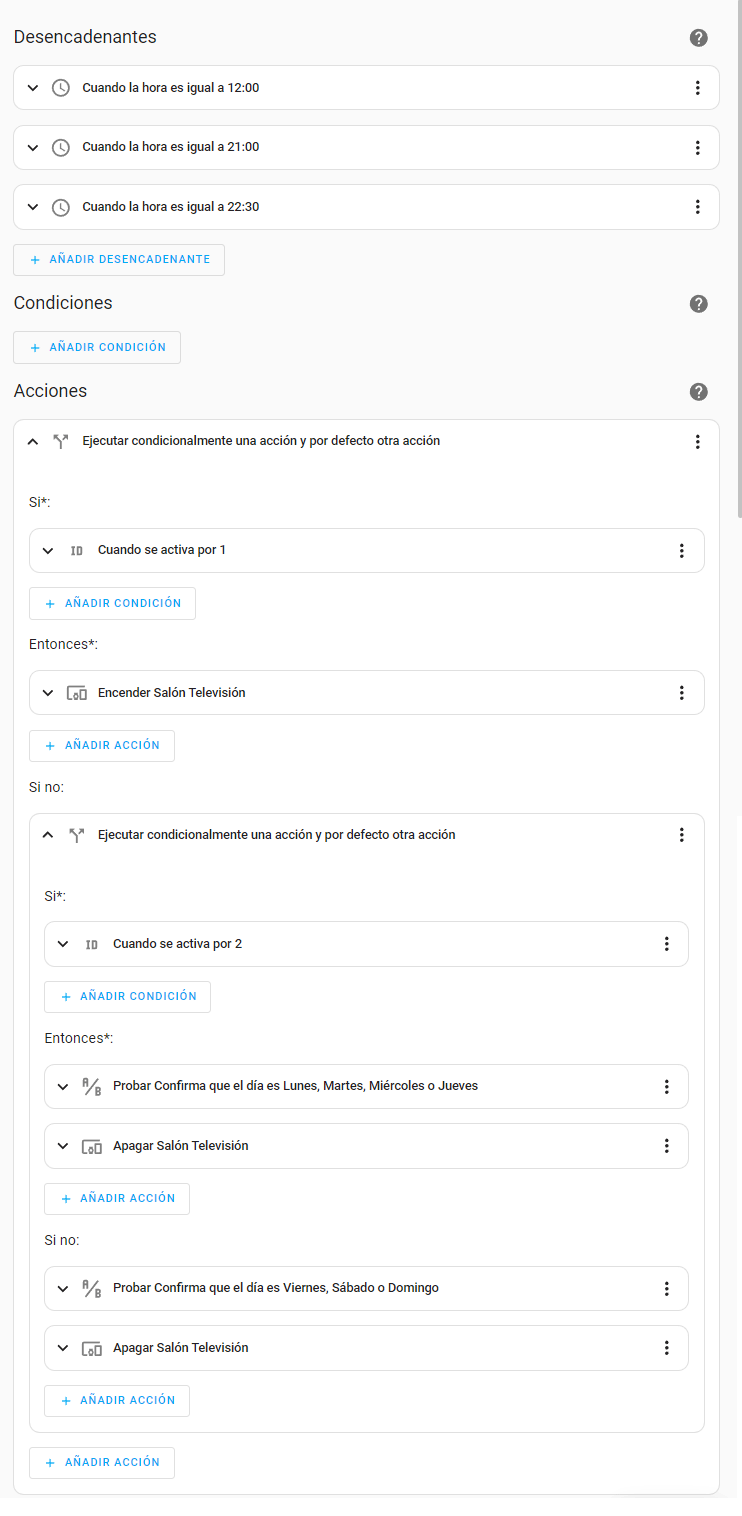Image resolution: width=742 pixels, height=1516 pixels.
Task: Expand the Lunes, Martes, Miércoles o Jueves test
Action: [x=63, y=1087]
